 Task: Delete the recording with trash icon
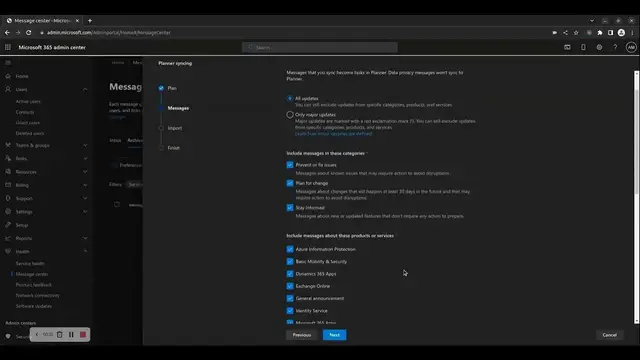click(x=60, y=335)
